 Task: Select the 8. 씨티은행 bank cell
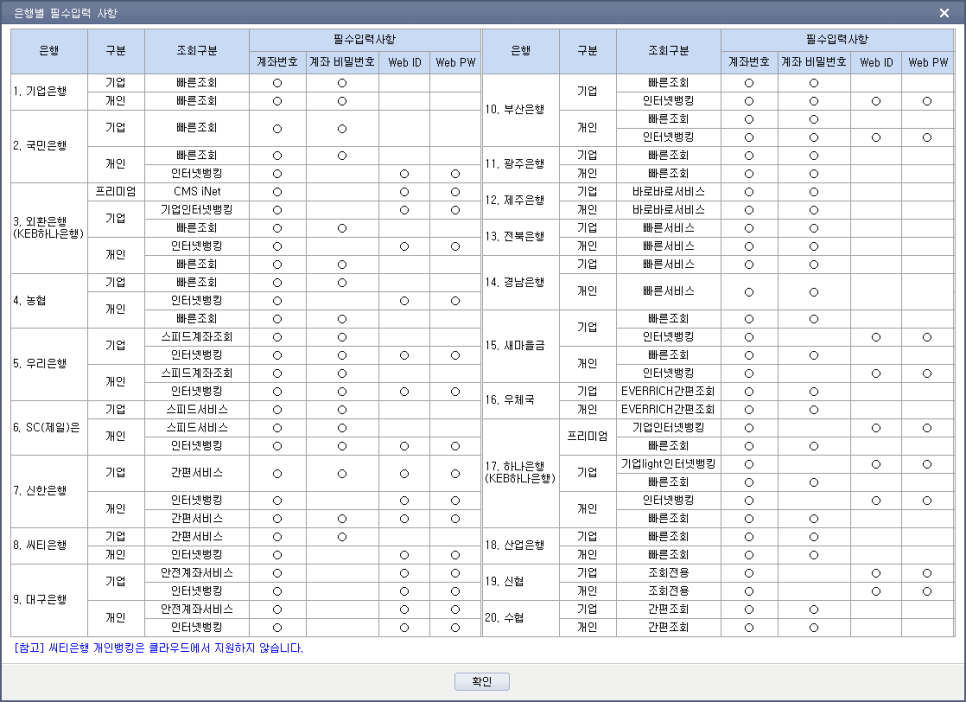pos(49,545)
